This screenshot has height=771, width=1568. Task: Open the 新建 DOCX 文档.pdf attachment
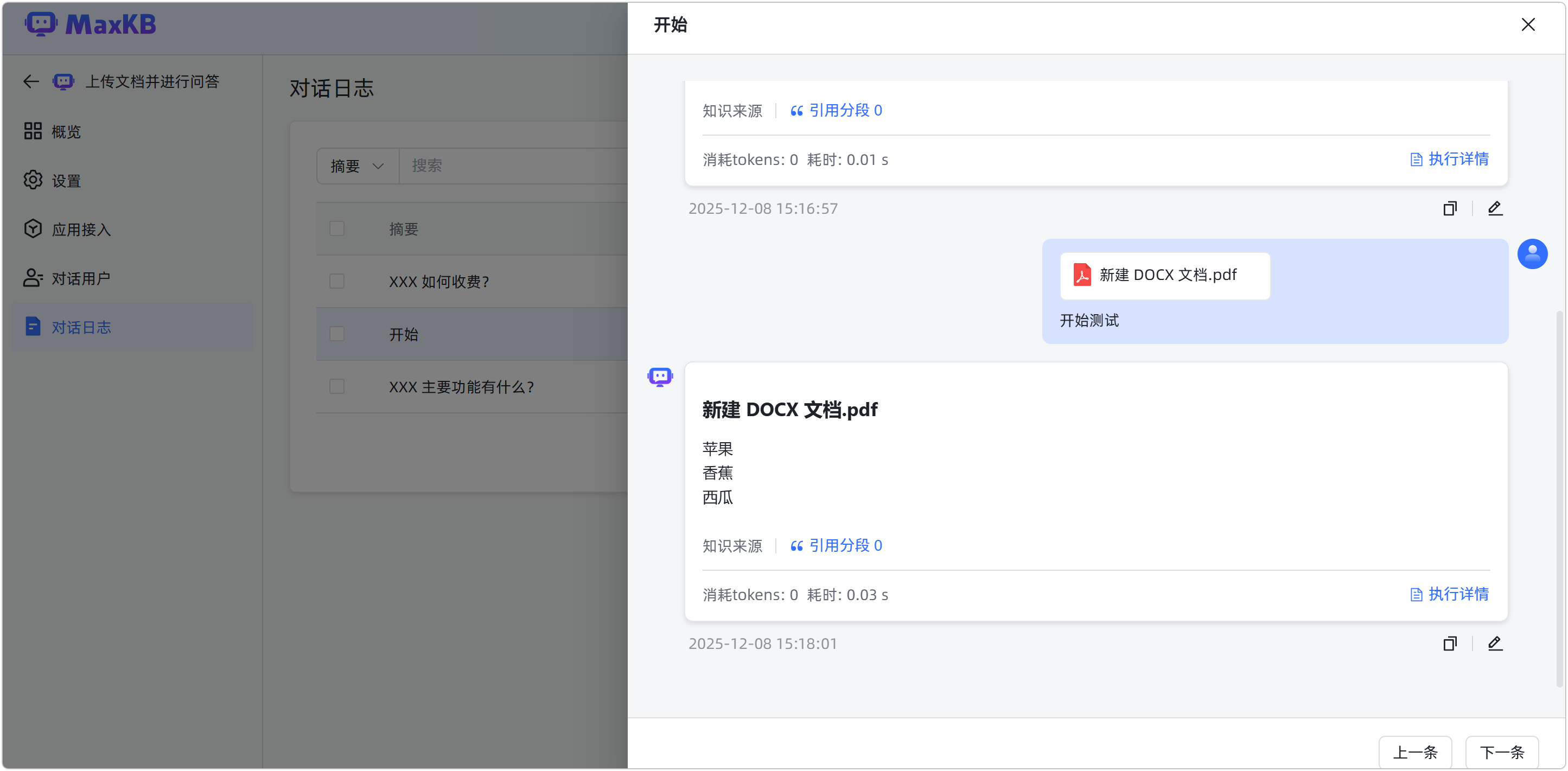click(x=1164, y=276)
